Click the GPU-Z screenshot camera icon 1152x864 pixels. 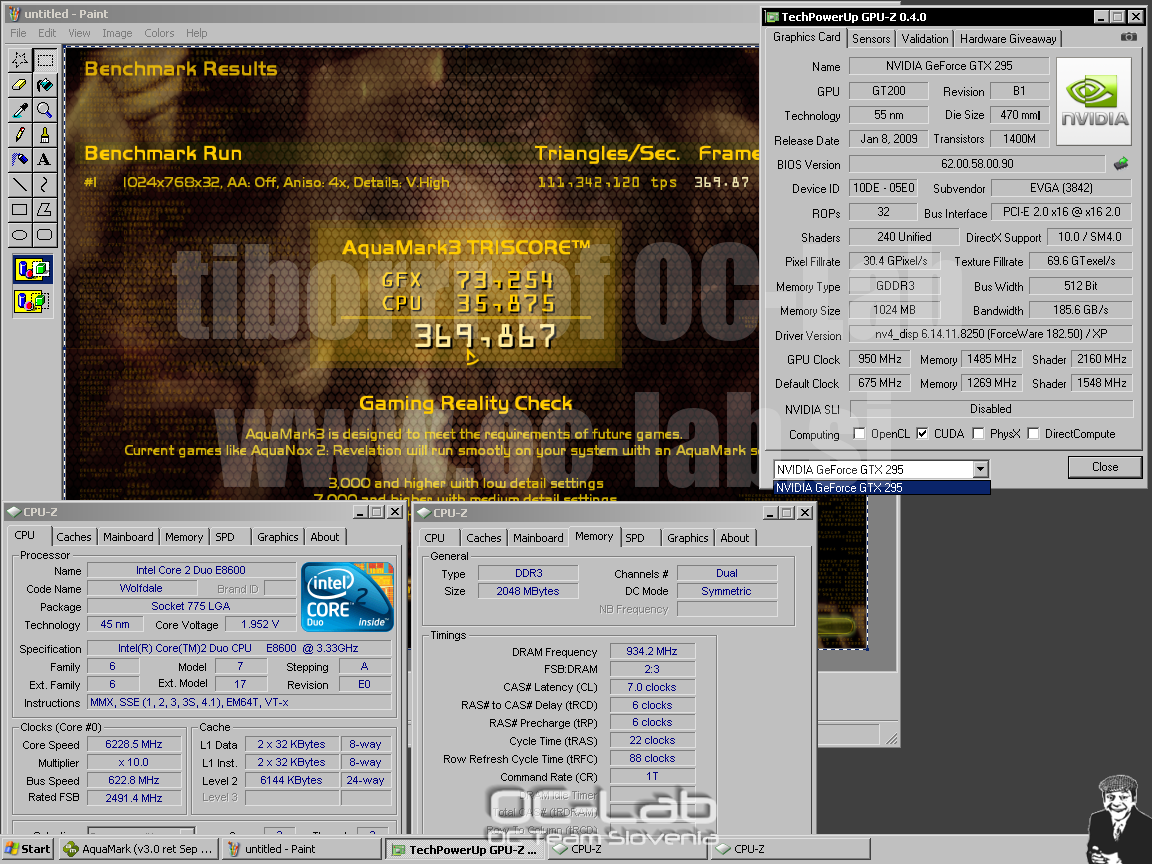point(1128,37)
